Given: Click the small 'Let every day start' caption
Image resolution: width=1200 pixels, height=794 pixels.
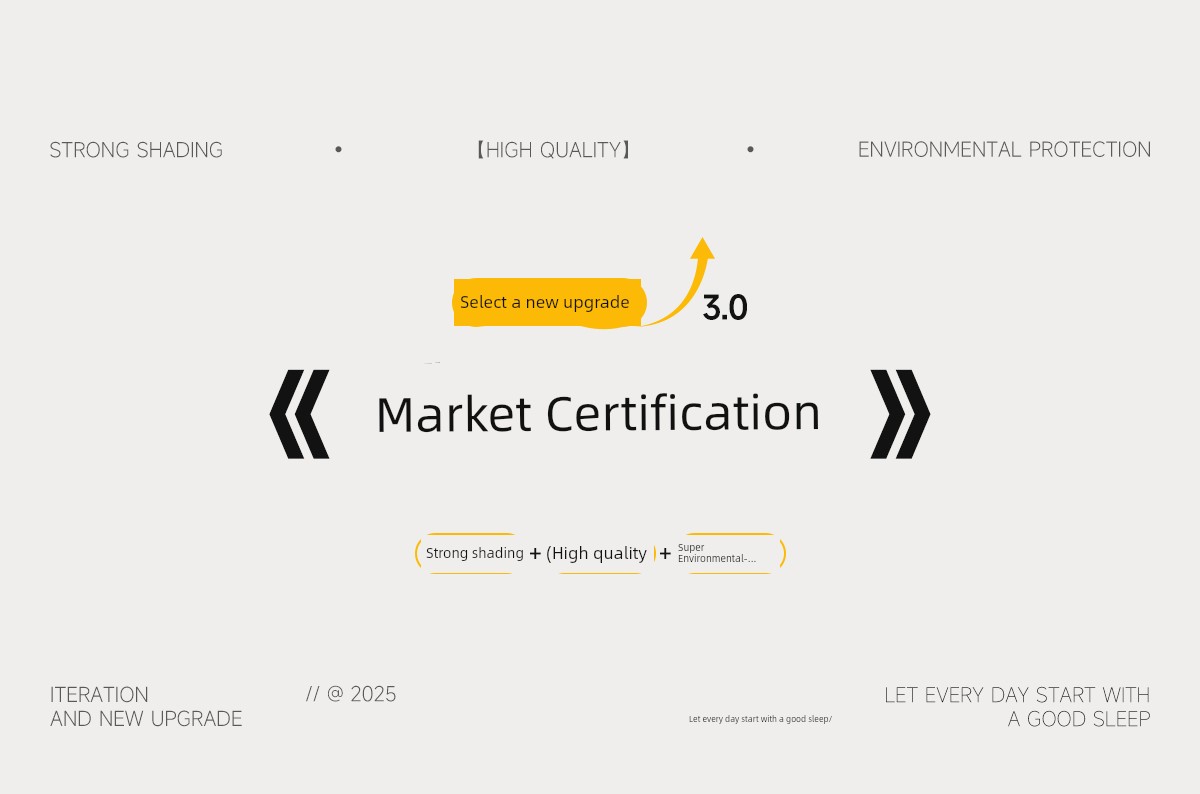Looking at the screenshot, I should (x=760, y=719).
